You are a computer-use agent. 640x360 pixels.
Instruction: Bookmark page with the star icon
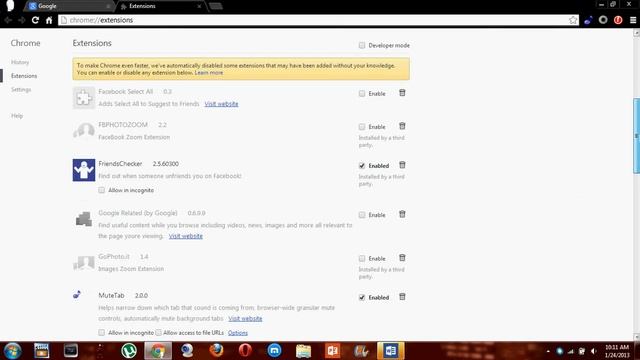coord(573,20)
